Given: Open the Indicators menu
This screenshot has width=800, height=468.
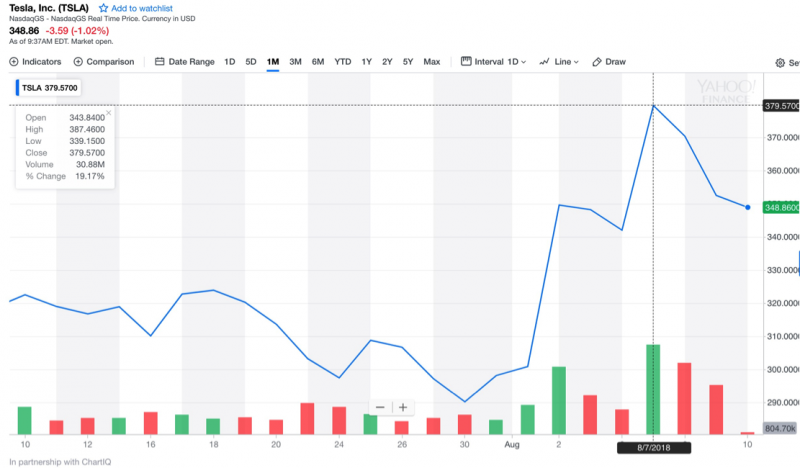Looking at the screenshot, I should pyautogui.click(x=35, y=62).
